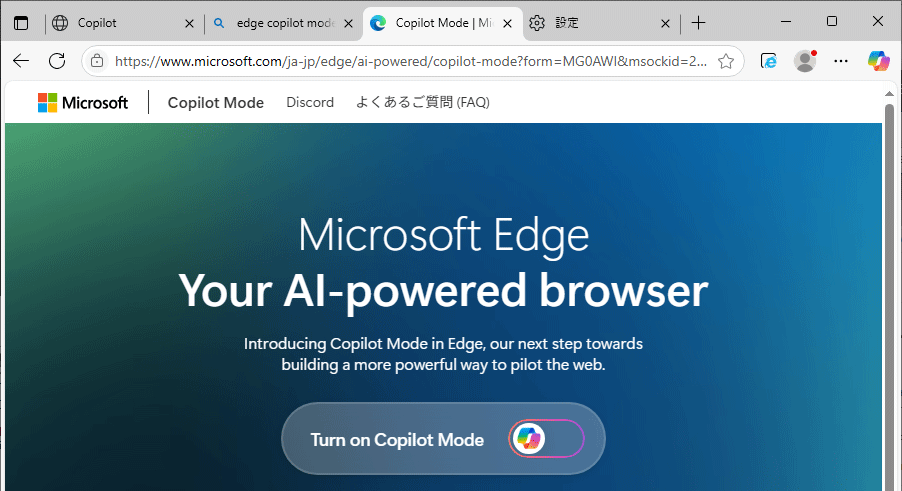
Task: Open よくあるご質問 (FAQ) link
Action: [423, 102]
